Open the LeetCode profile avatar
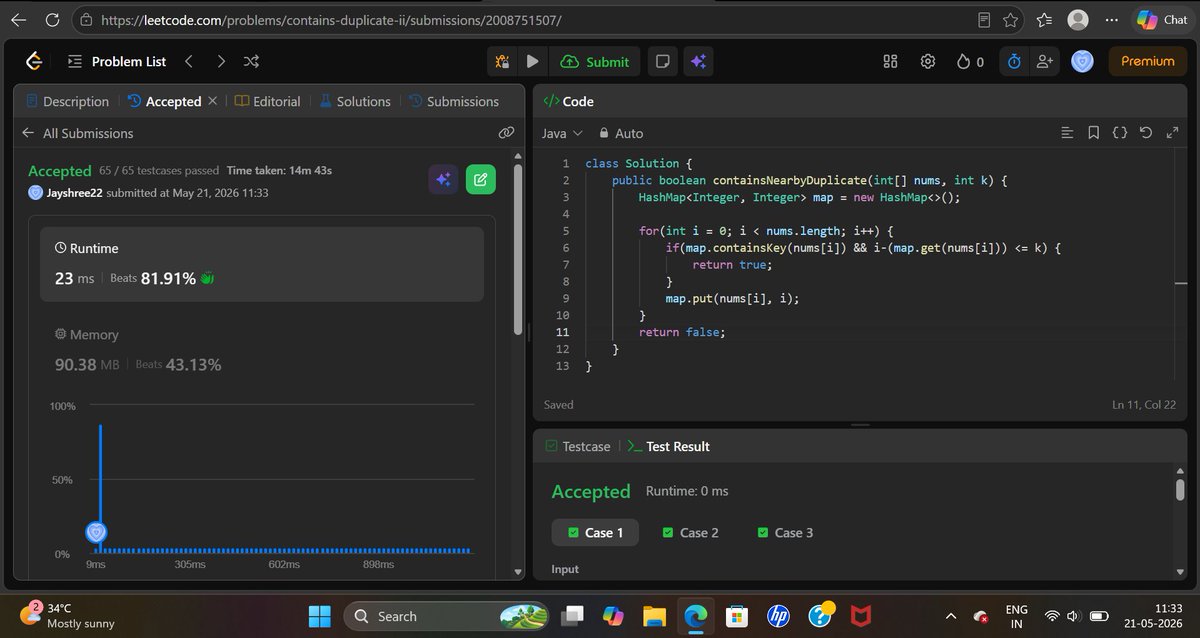The width and height of the screenshot is (1200, 638). [1082, 62]
